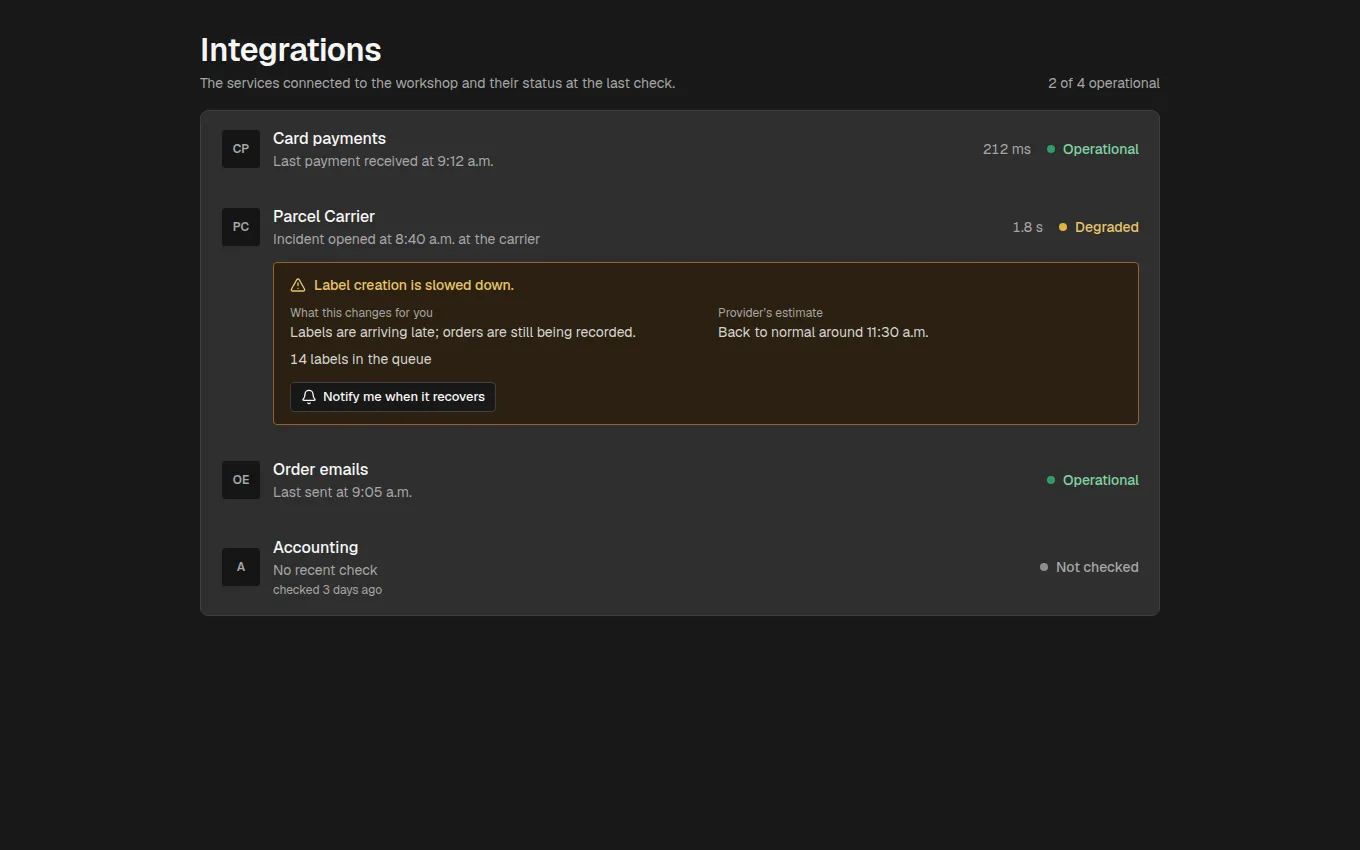Click the page description about connected services
The height and width of the screenshot is (850, 1360).
(x=437, y=83)
